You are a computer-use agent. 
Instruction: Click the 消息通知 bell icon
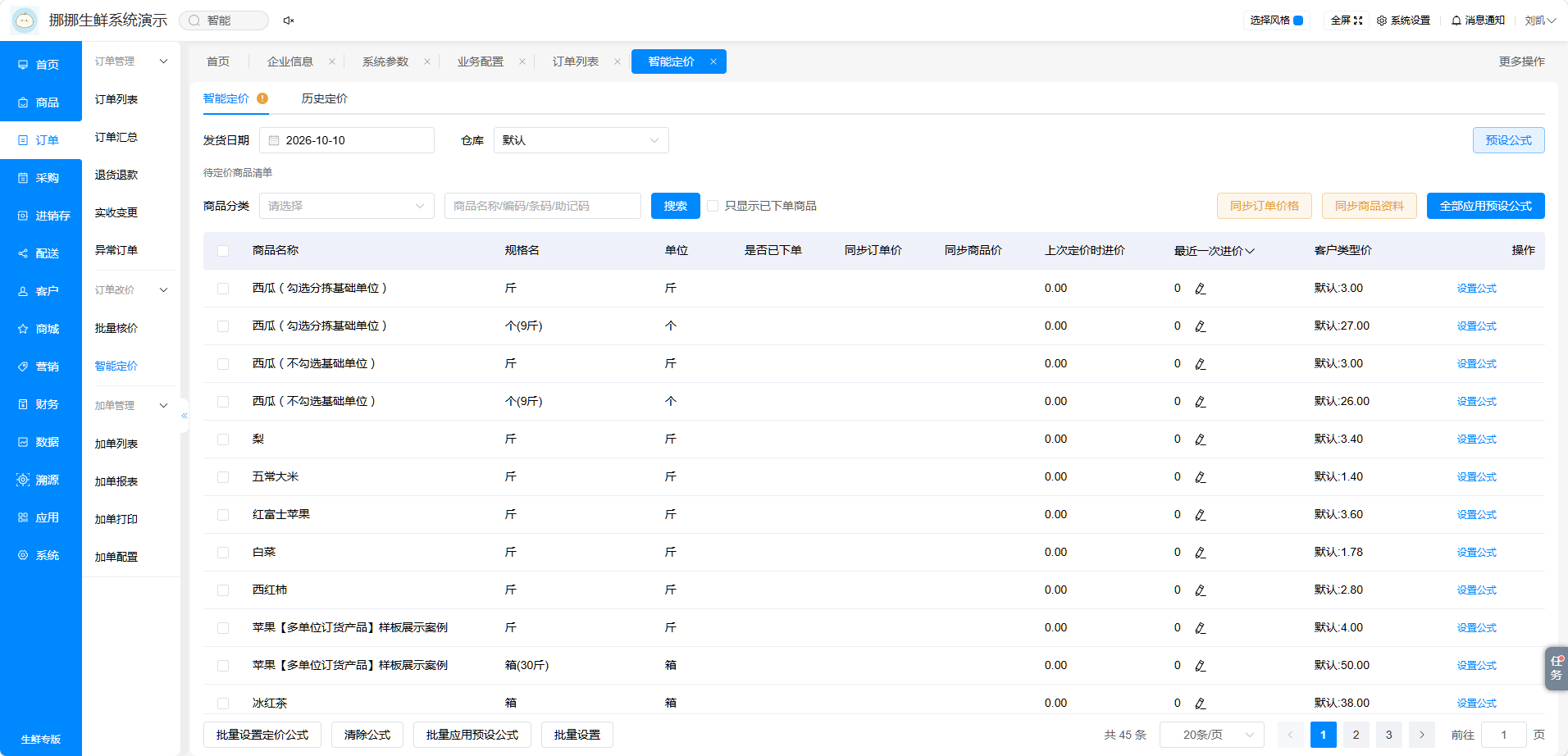coord(1456,20)
